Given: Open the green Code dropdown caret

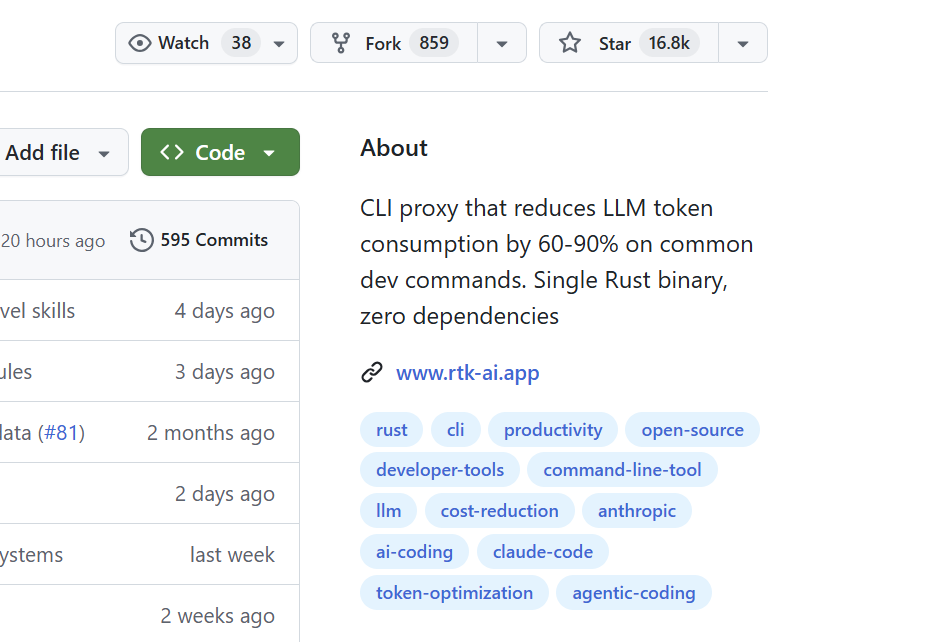Looking at the screenshot, I should click(x=269, y=152).
